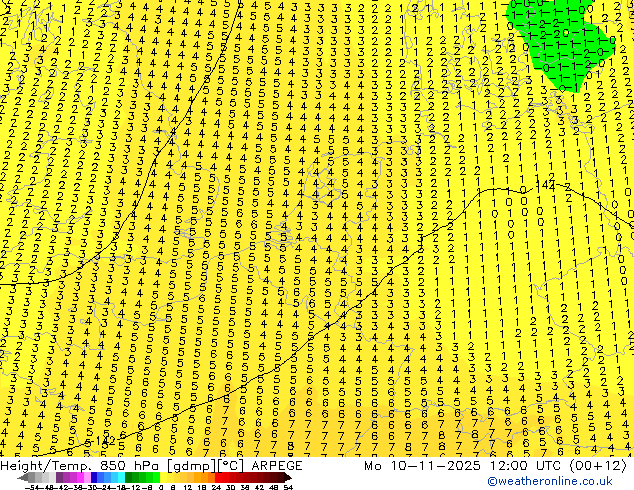The height and width of the screenshot is (490, 634).
Task: Click the green sub-zero temperature region
Action: (x=562, y=44)
